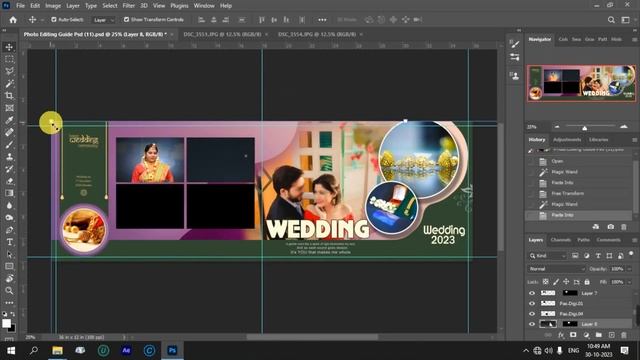Viewport: 640px width, 360px height.
Task: Open the Window menu
Action: (x=204, y=6)
